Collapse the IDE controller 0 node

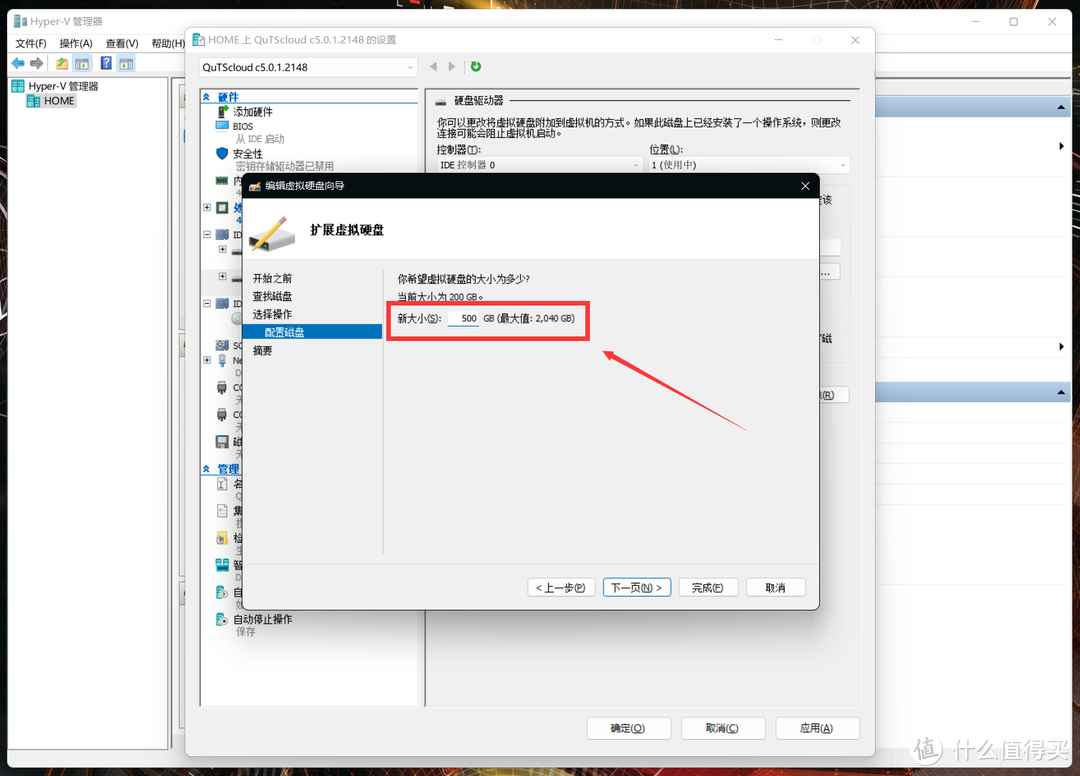(207, 234)
